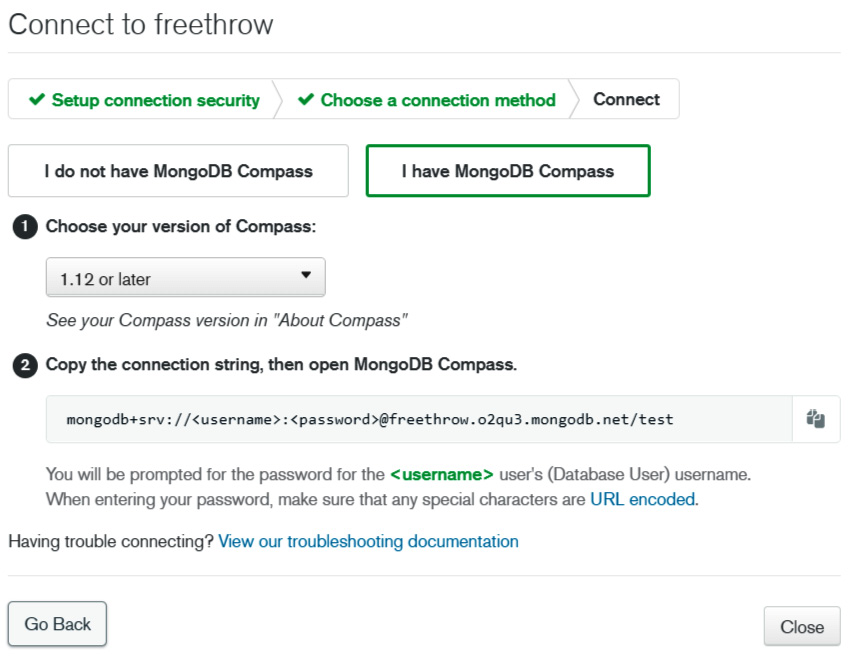Click the "About Compass" version hint text
Image resolution: width=852 pixels, height=660 pixels.
226,321
